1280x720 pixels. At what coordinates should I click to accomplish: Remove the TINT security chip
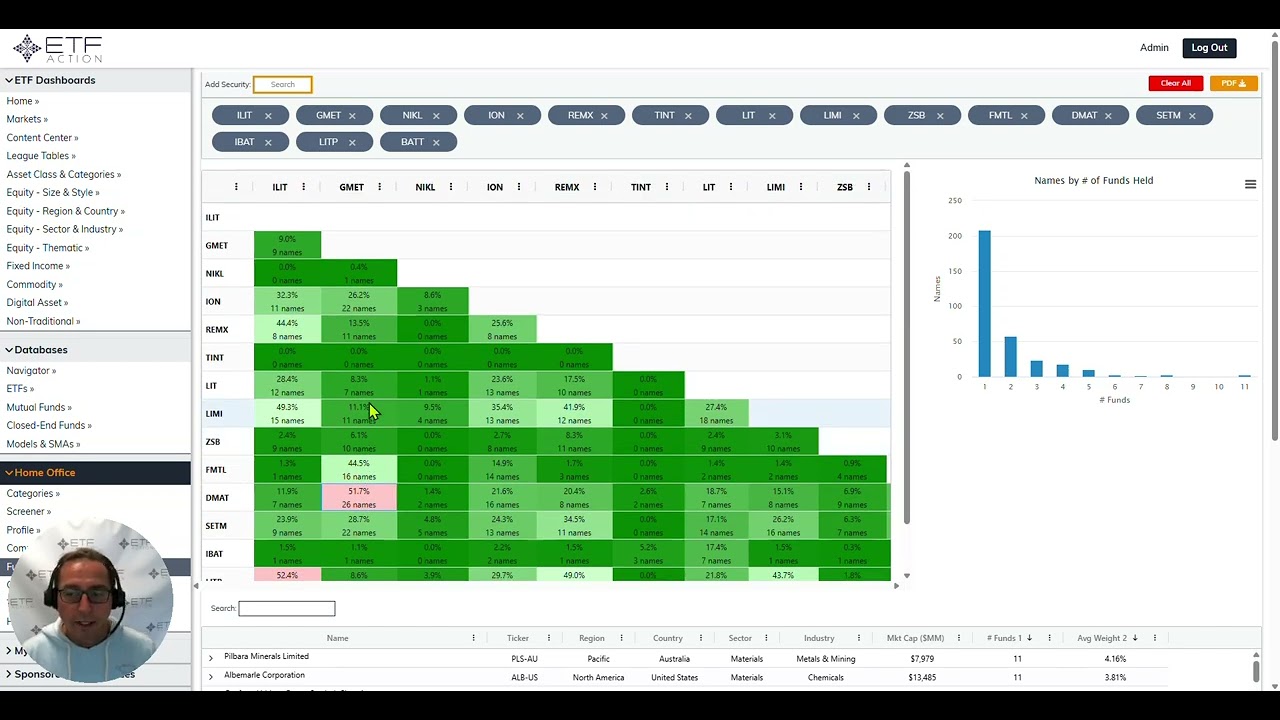688,116
